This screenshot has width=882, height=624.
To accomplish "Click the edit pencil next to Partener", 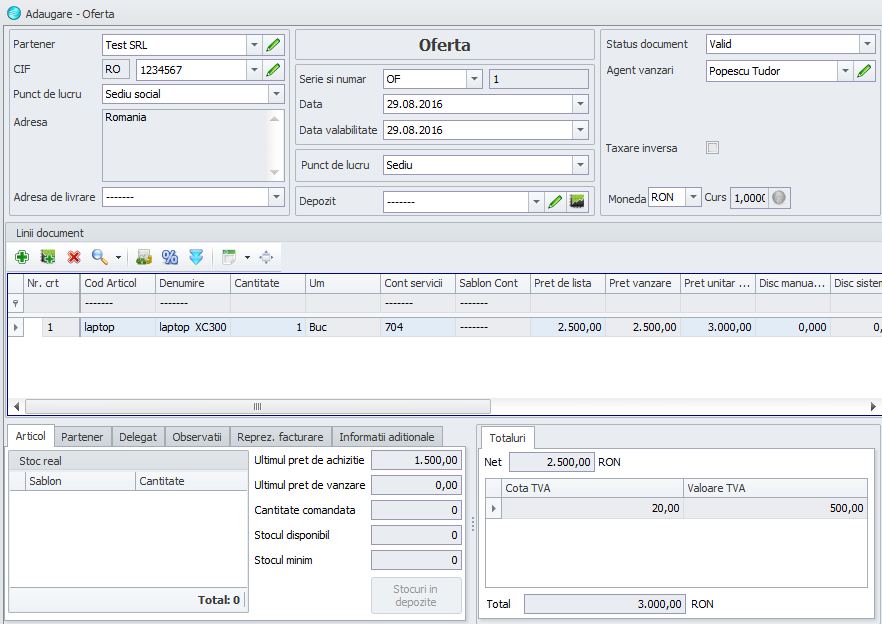I will pyautogui.click(x=273, y=45).
